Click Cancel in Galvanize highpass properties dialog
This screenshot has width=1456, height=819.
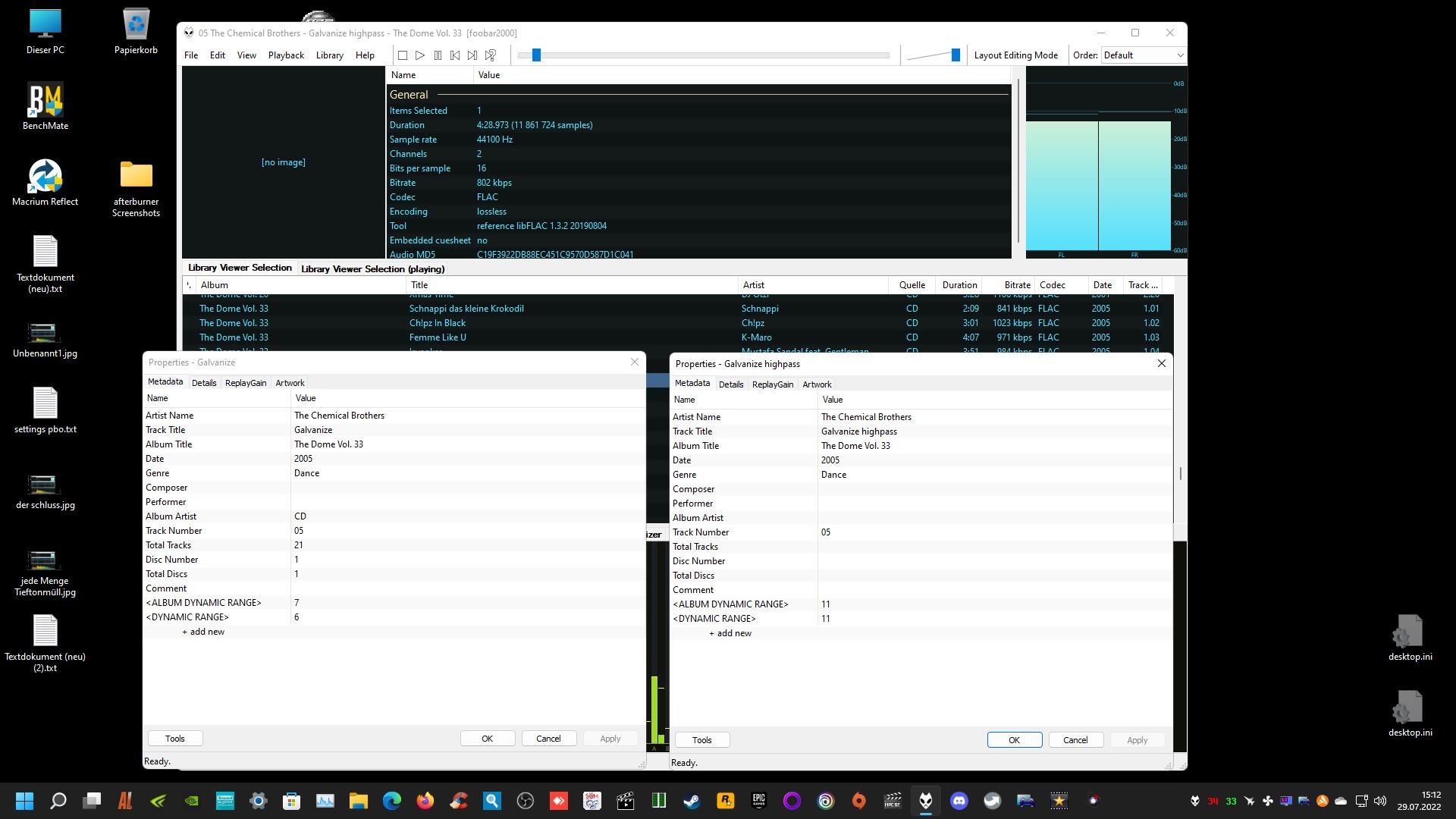tap(1075, 740)
